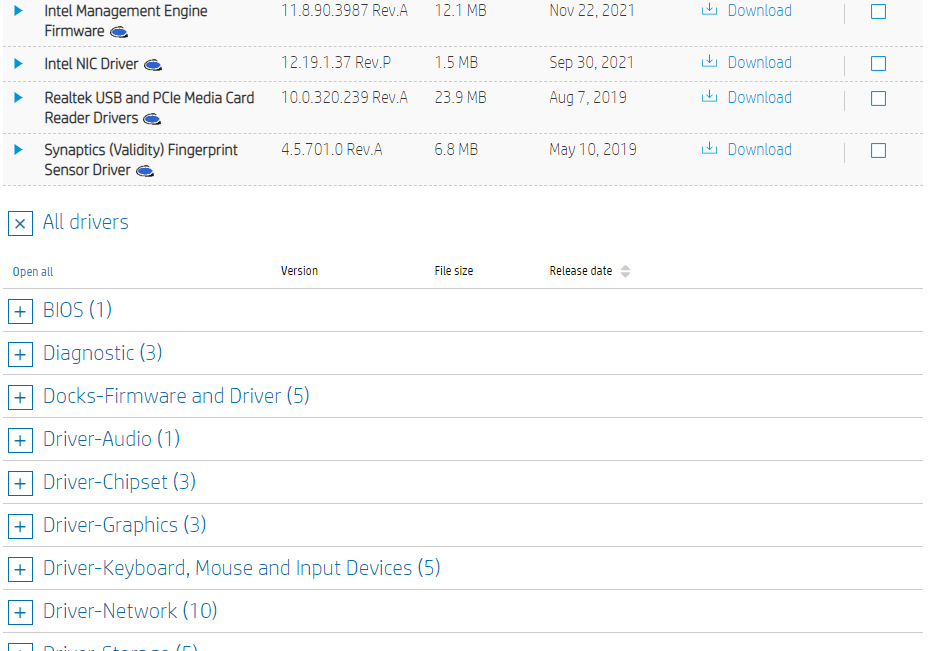Click the May 10, 2019 release date
932x651 pixels.
pyautogui.click(x=593, y=149)
